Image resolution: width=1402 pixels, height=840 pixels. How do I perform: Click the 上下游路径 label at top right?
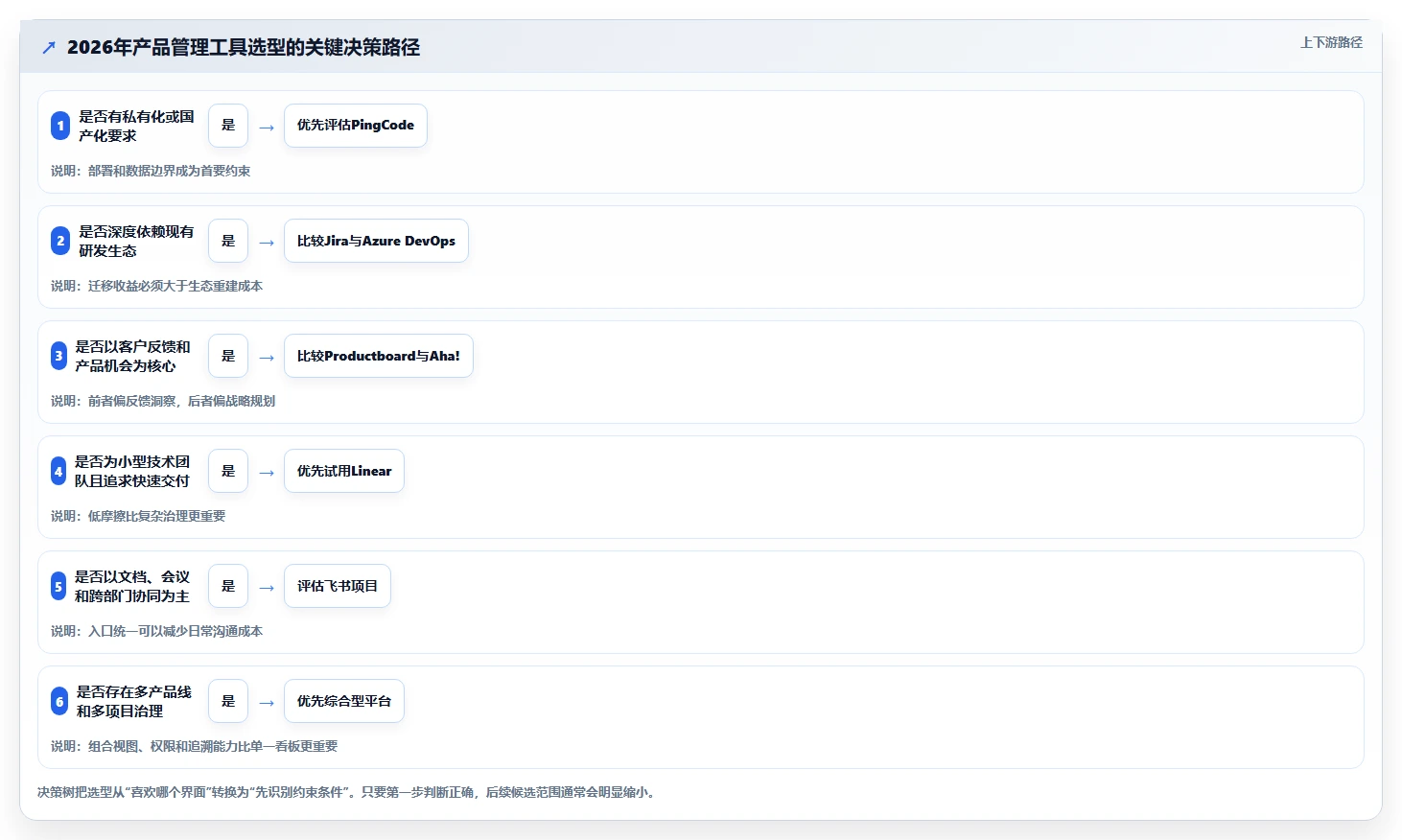[x=1331, y=42]
